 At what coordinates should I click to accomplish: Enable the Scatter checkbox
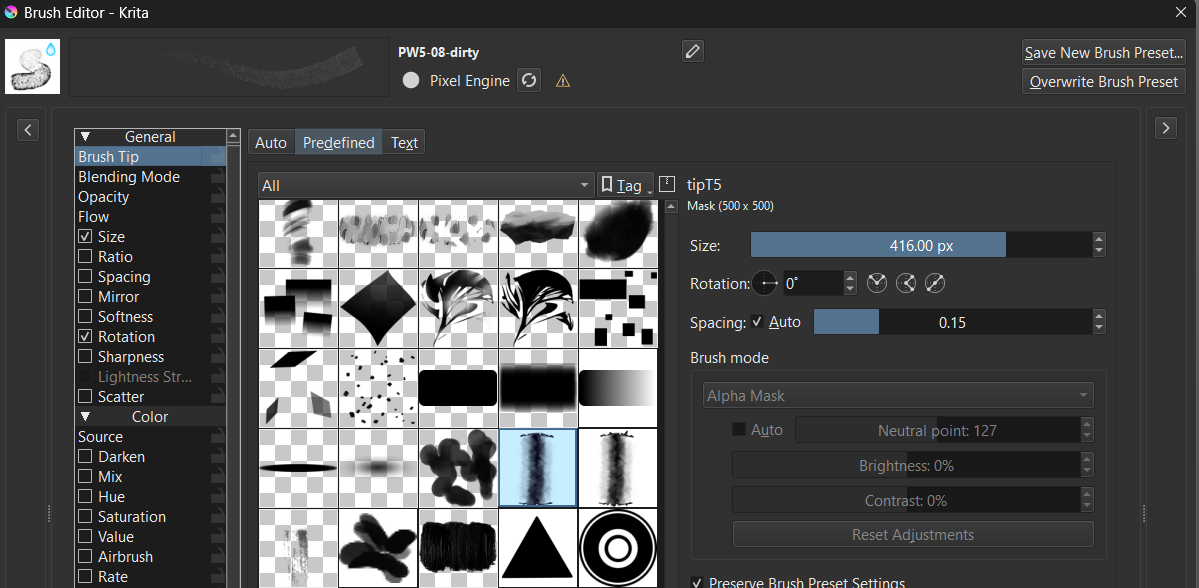tap(85, 397)
